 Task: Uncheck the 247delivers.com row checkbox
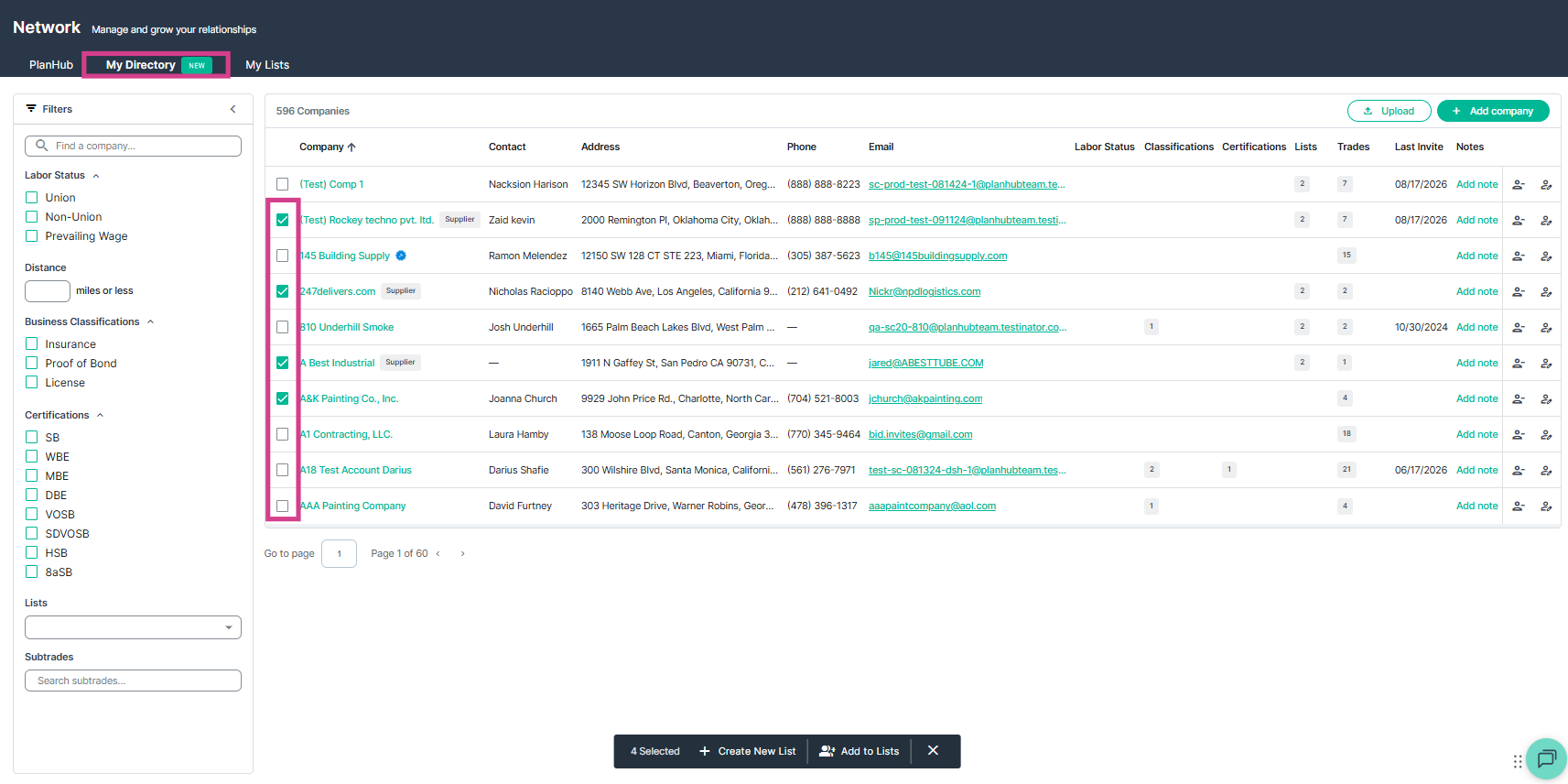282,291
